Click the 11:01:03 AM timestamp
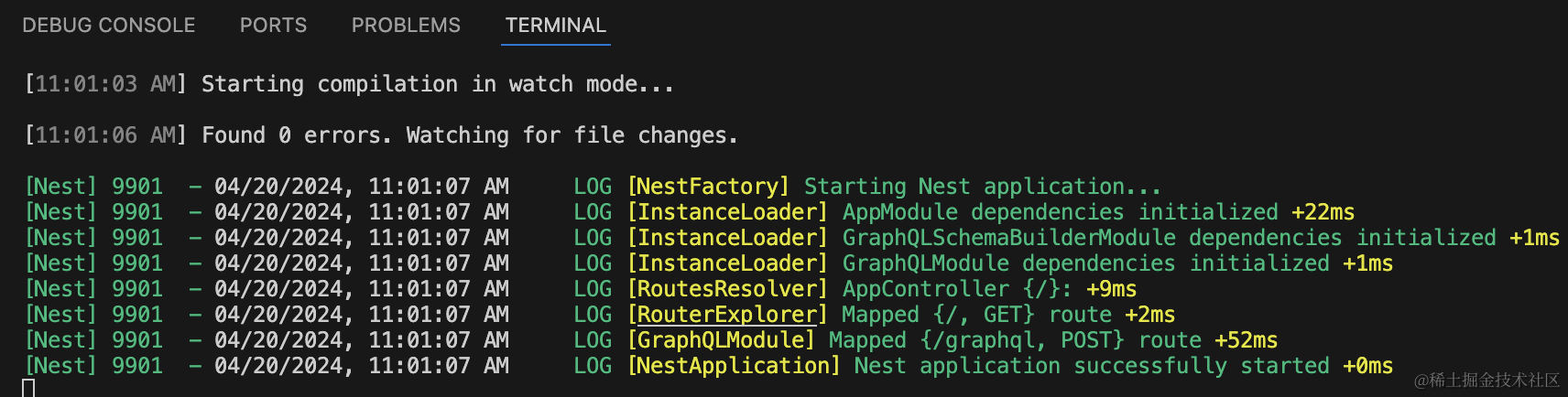 [x=105, y=84]
